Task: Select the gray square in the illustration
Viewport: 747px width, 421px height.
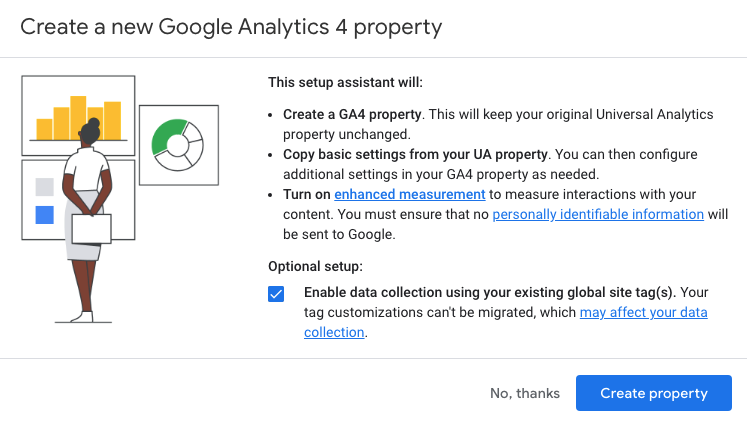Action: point(44,187)
